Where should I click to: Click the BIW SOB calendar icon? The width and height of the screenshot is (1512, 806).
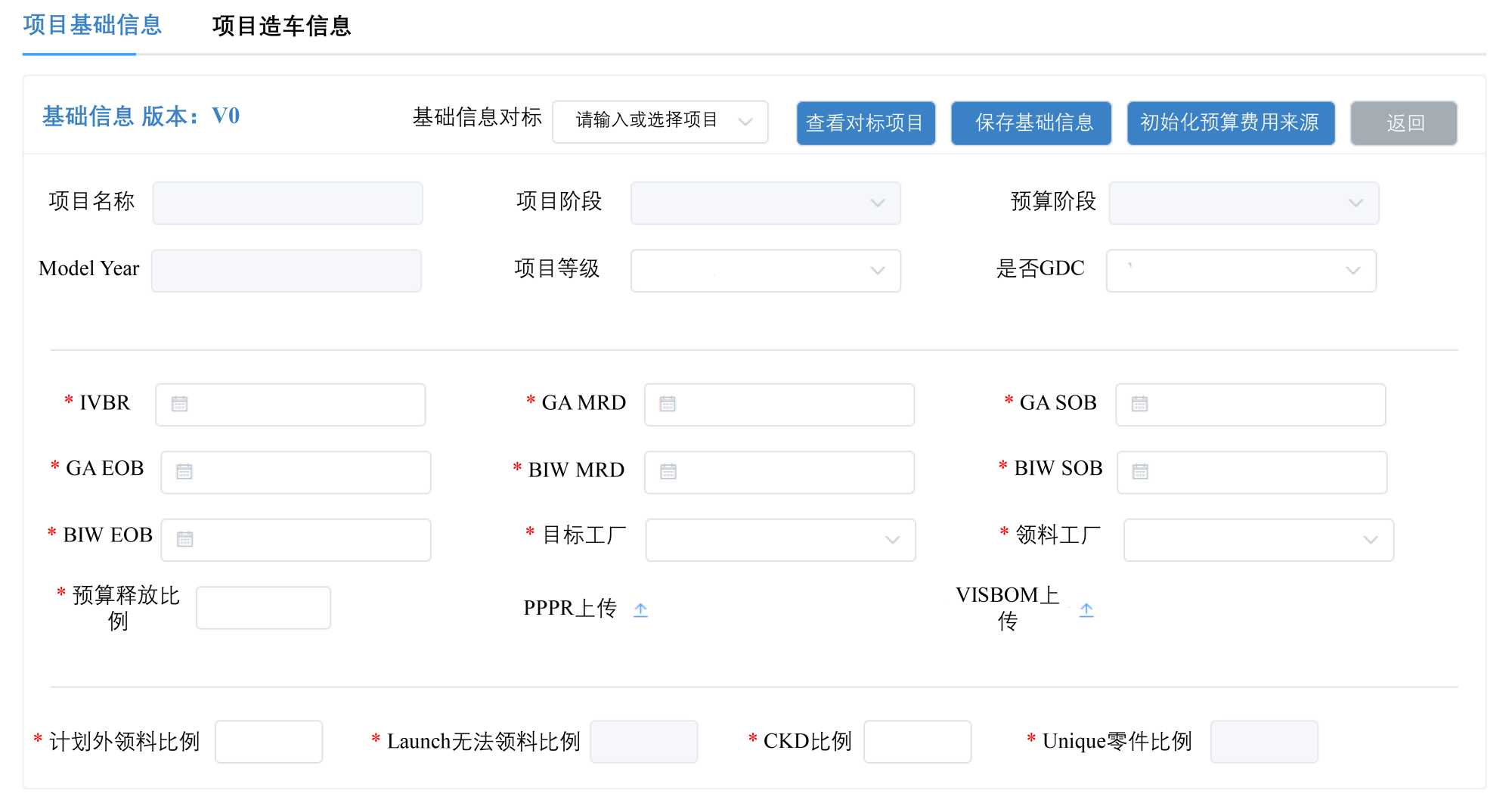point(1140,472)
